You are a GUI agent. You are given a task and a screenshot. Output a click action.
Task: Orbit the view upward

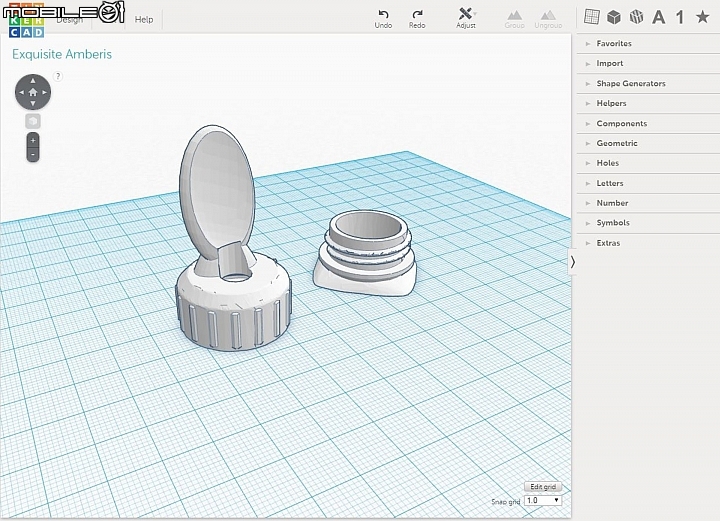(x=33, y=81)
